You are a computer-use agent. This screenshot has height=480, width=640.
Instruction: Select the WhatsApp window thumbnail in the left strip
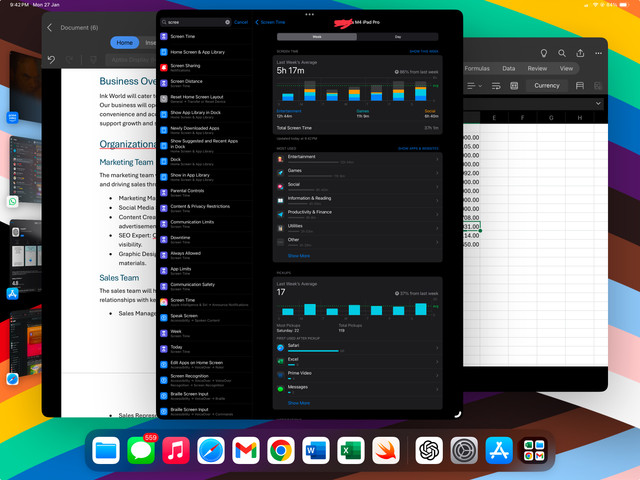coord(24,171)
